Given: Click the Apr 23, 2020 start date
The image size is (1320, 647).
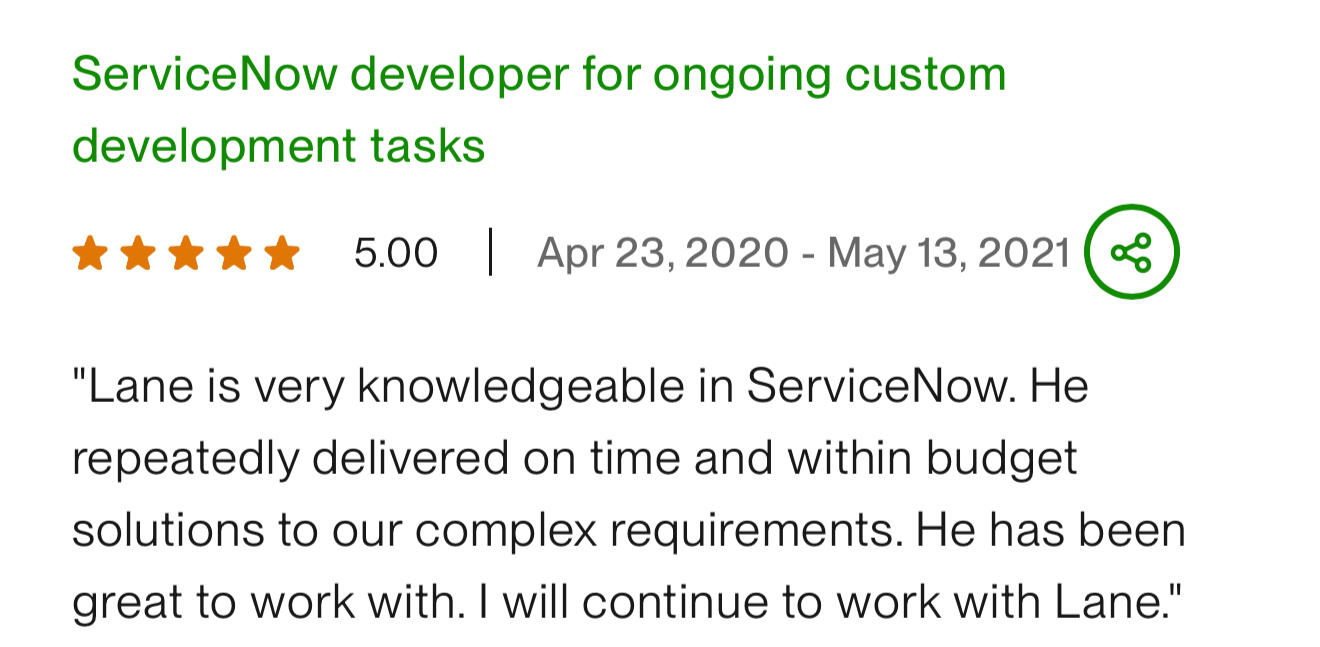Looking at the screenshot, I should pyautogui.click(x=663, y=253).
